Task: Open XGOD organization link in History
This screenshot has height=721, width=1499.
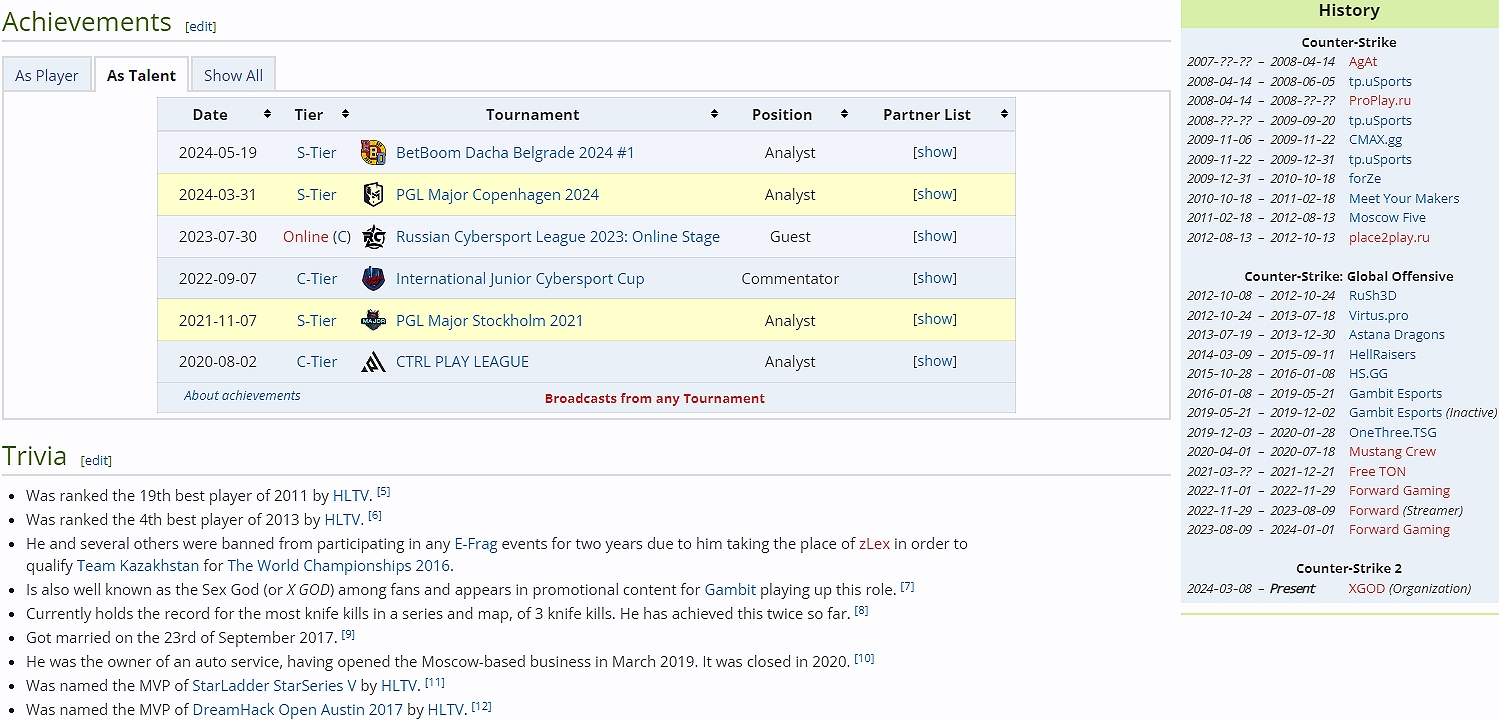Action: (1367, 589)
